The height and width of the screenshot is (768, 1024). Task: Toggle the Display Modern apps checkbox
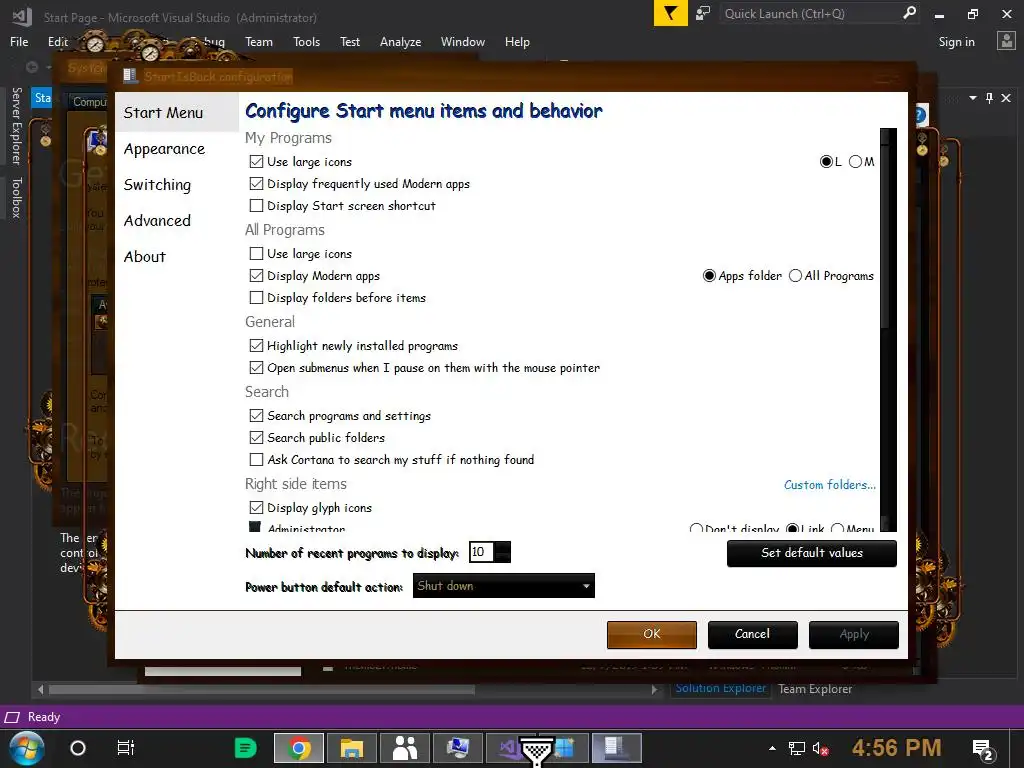[x=257, y=276]
